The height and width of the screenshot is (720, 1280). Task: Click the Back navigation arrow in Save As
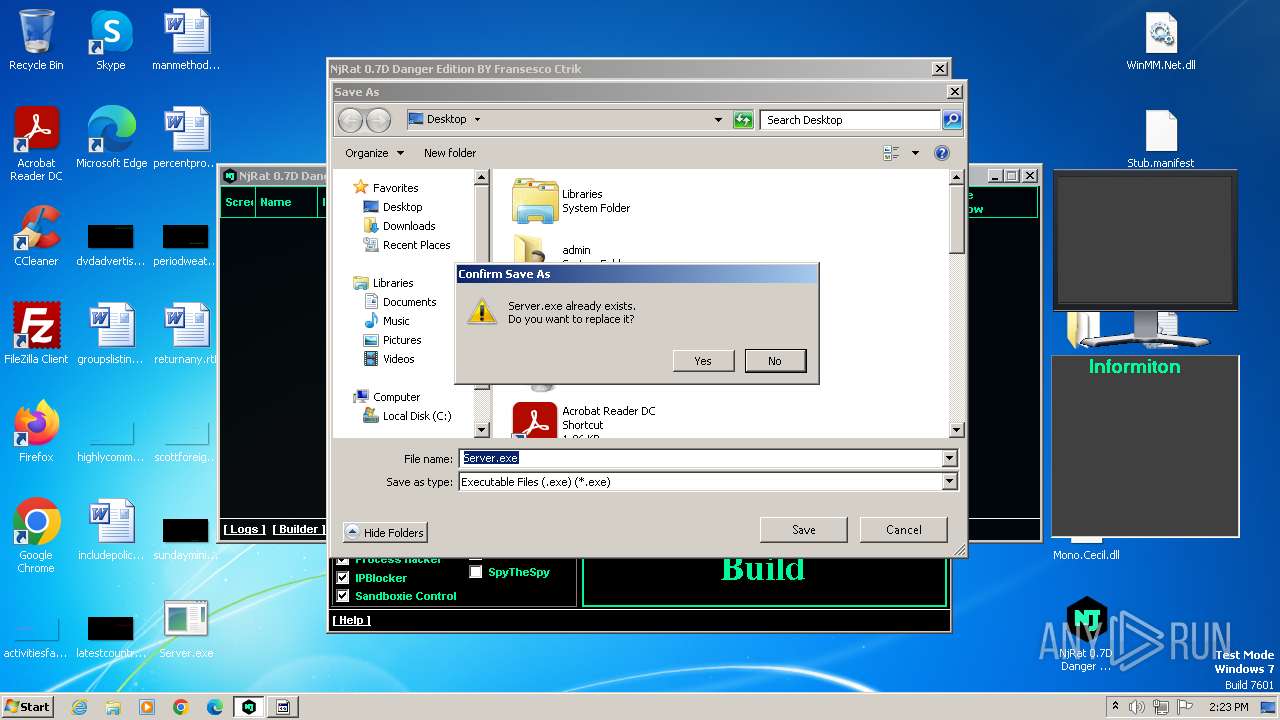coord(350,120)
